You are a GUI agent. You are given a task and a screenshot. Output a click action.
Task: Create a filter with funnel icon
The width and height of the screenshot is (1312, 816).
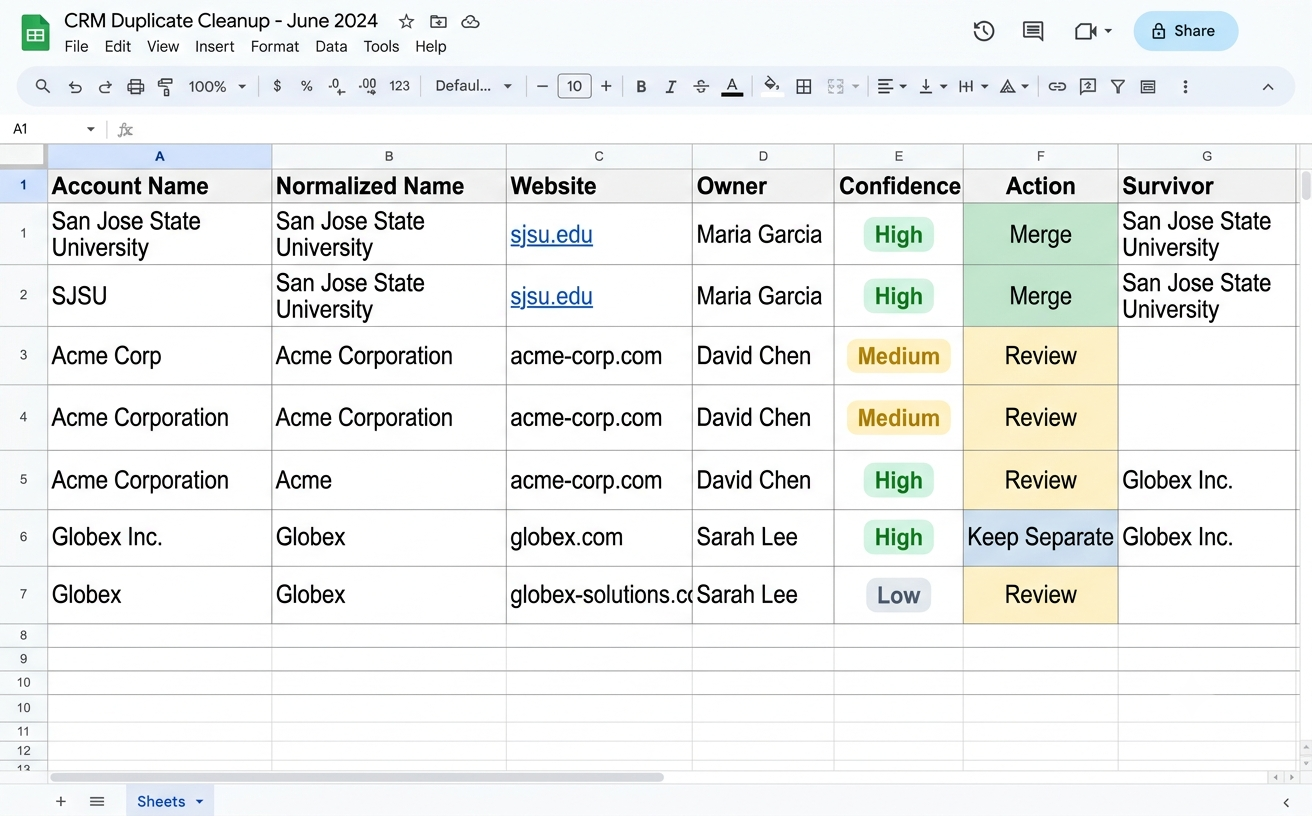[x=1118, y=87]
